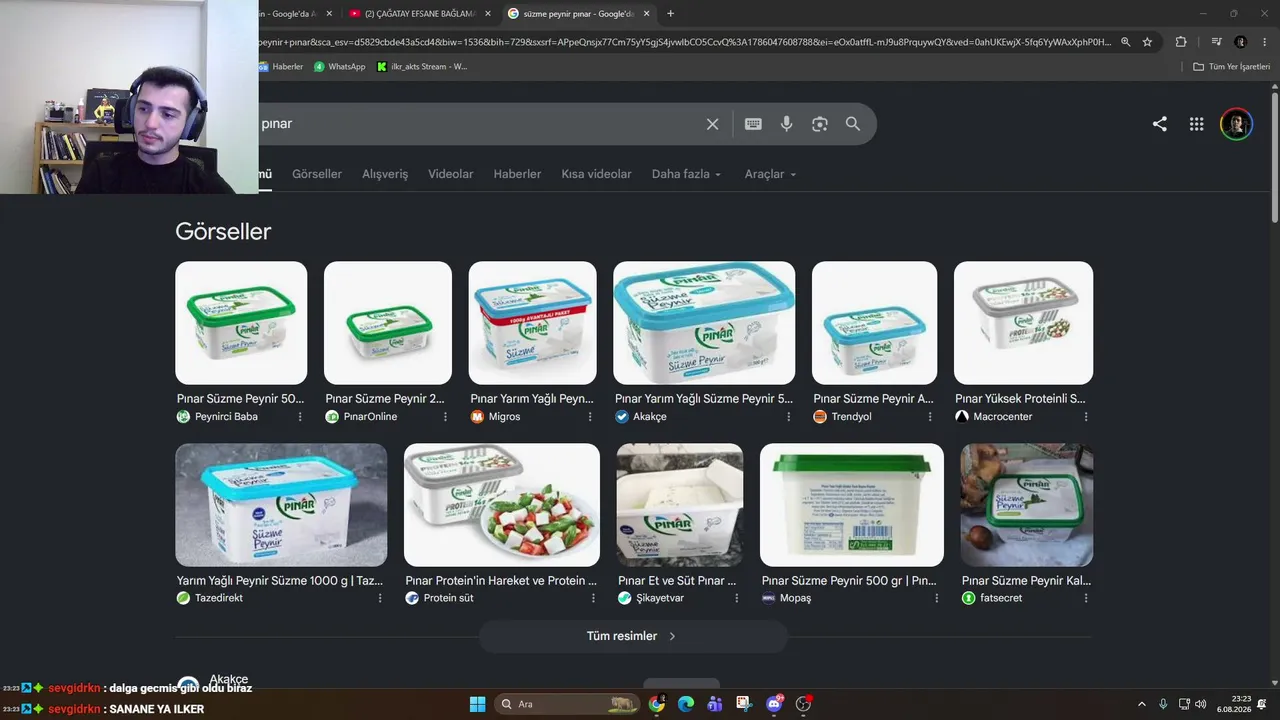This screenshot has width=1280, height=720.
Task: Close the ÇAĞATAY EFSANE BAĞLAMA tab
Action: (x=488, y=14)
